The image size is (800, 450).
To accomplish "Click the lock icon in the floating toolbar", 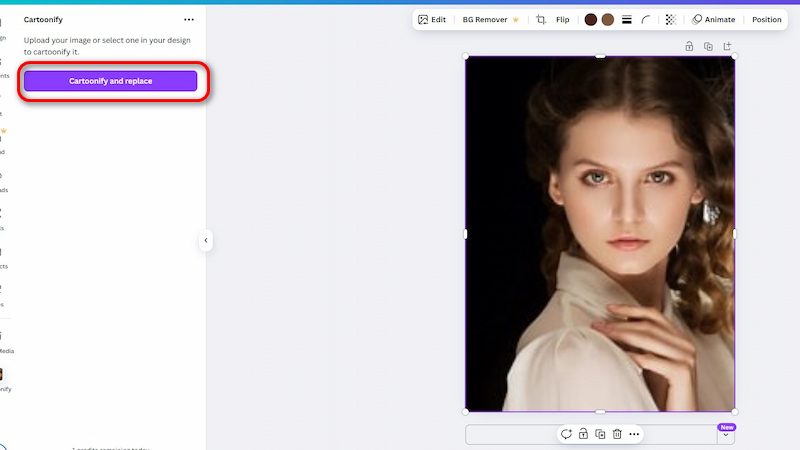I will click(x=583, y=434).
